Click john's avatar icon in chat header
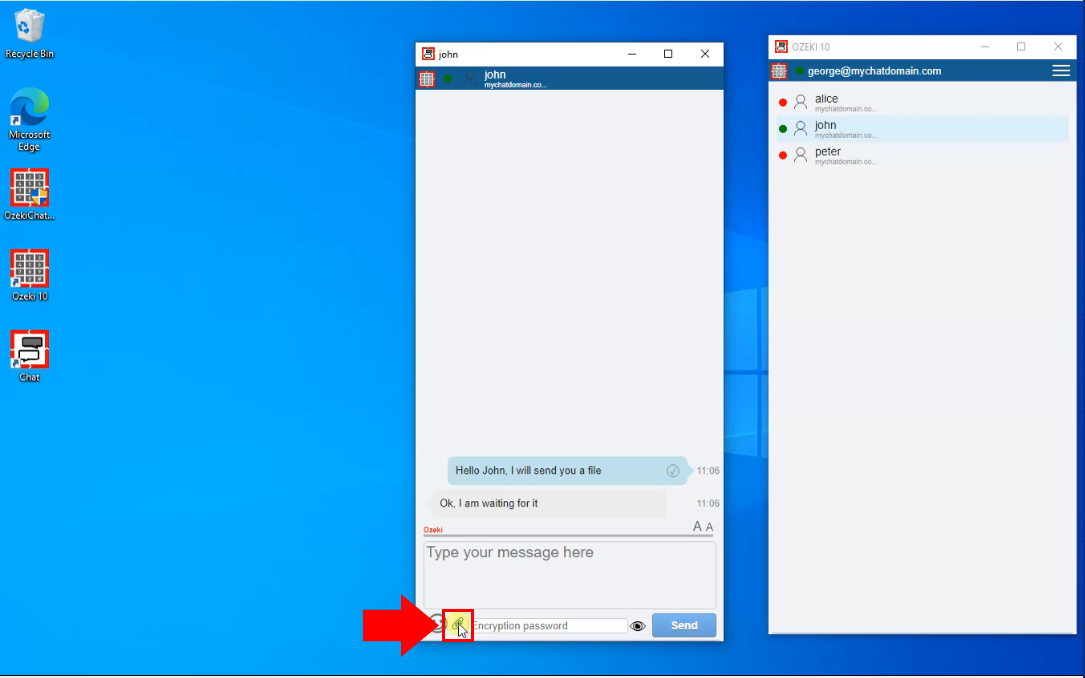The height and width of the screenshot is (678, 1085). (469, 79)
